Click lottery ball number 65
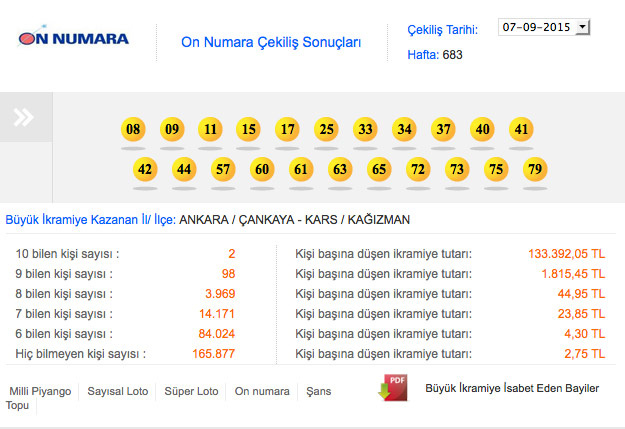625x429 pixels. tap(379, 169)
